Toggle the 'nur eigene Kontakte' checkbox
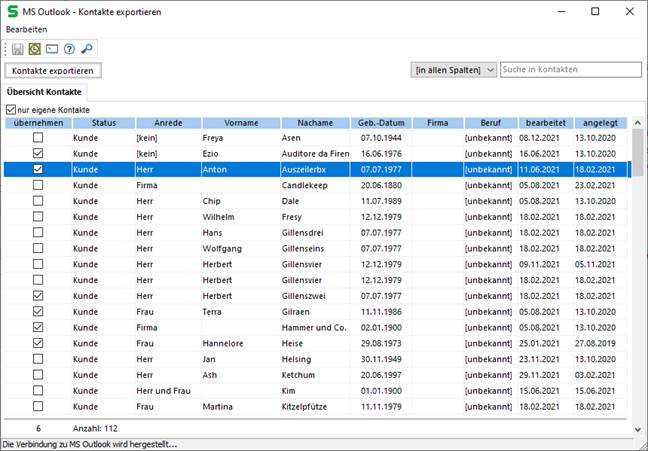 [x=11, y=109]
